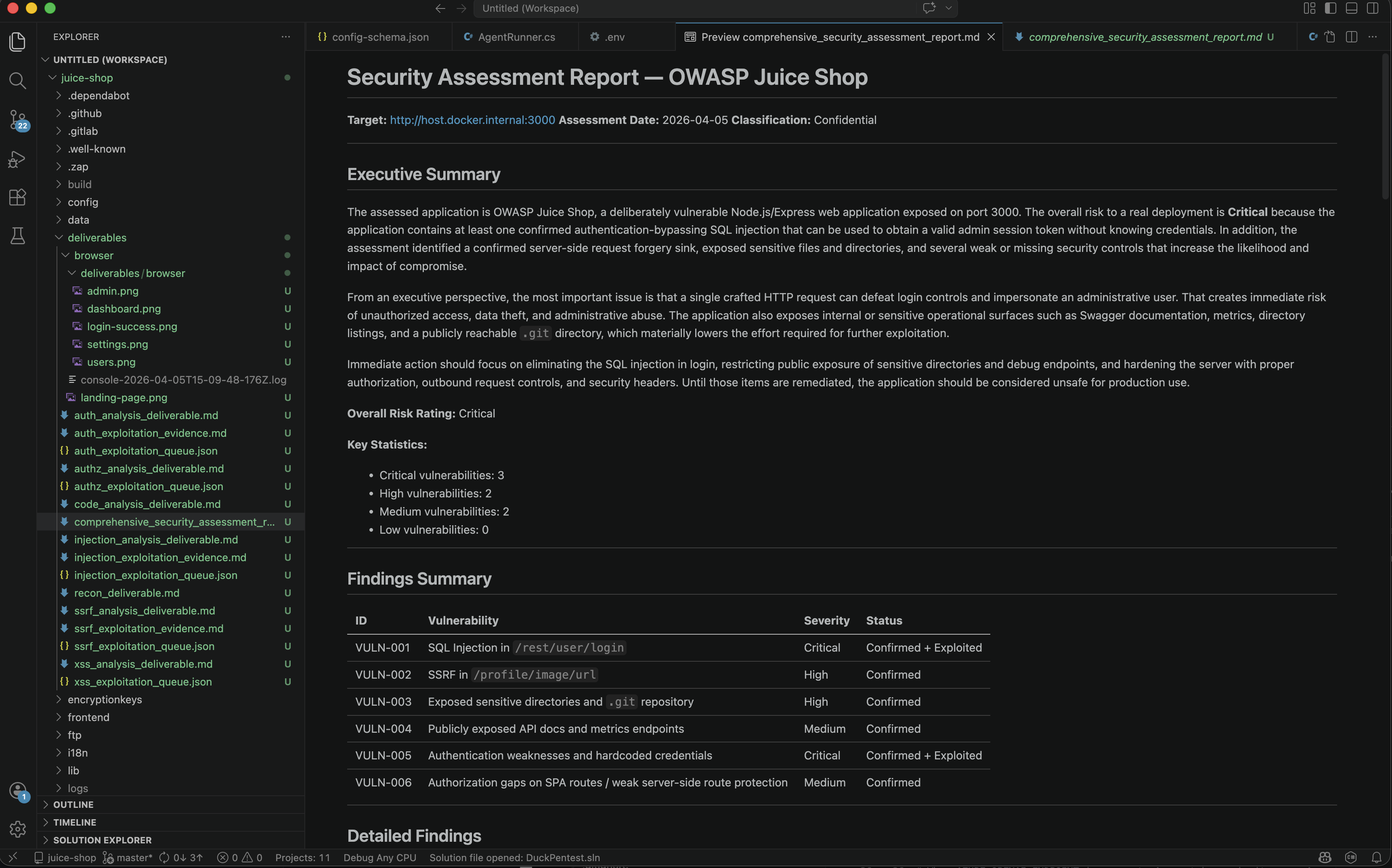Open Problems via errors and warnings count
The image size is (1392, 868).
[240, 858]
